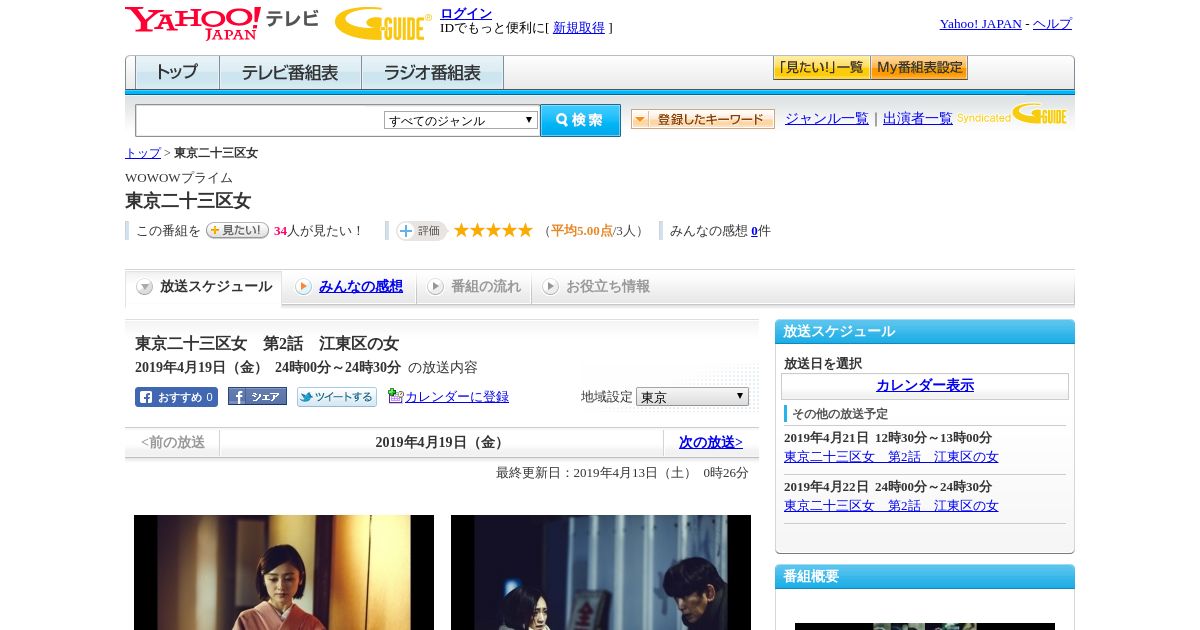The height and width of the screenshot is (630, 1200).
Task: Click the 番組の流れ tab arrow icon
Action: [x=435, y=287]
